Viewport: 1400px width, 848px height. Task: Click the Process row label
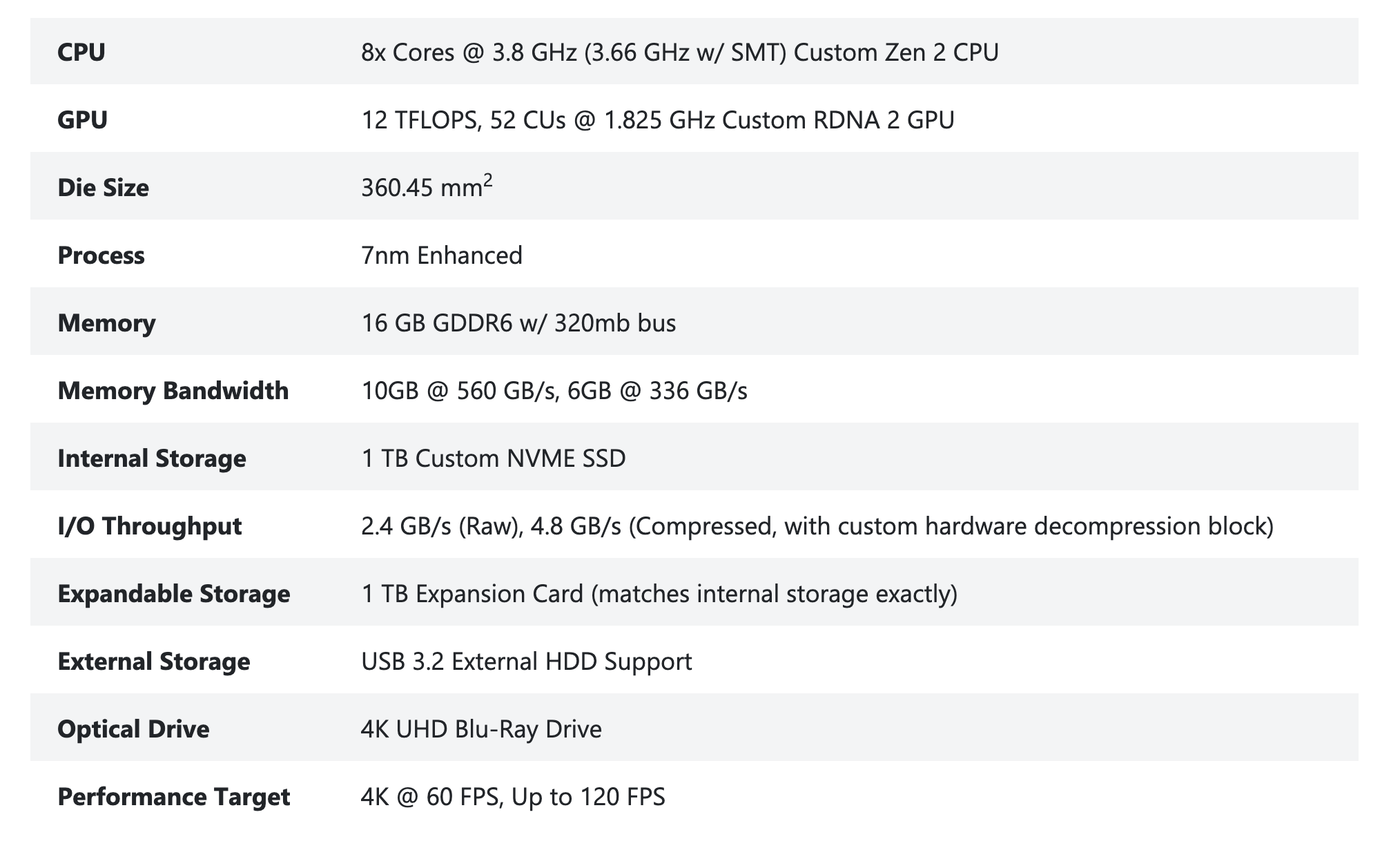point(101,256)
